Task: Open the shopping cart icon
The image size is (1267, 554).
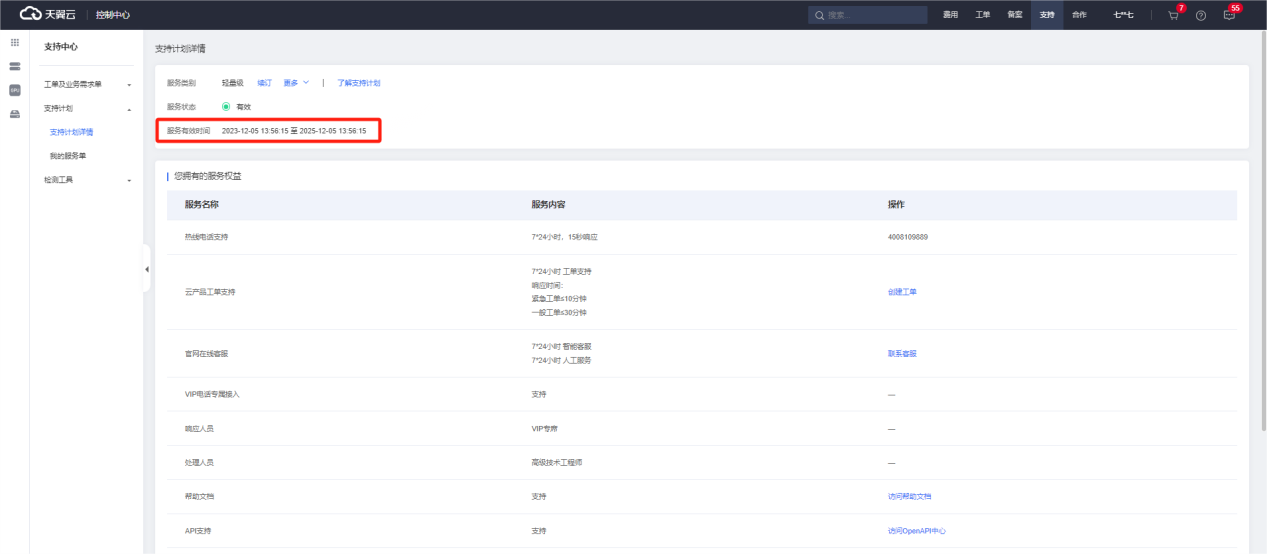Action: (x=1173, y=15)
